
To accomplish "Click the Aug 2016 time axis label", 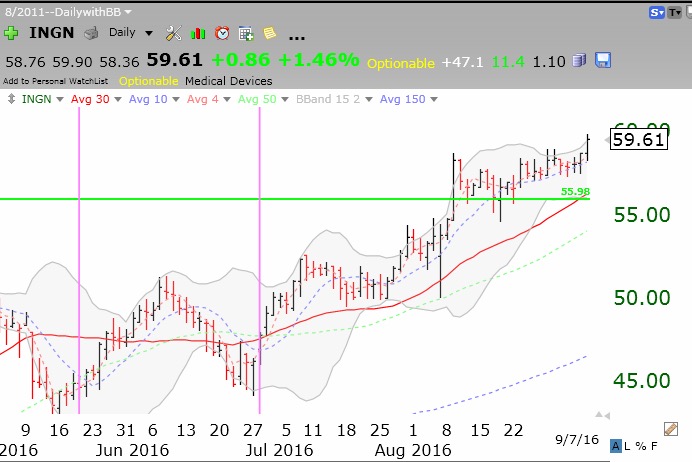I will click(x=413, y=451).
